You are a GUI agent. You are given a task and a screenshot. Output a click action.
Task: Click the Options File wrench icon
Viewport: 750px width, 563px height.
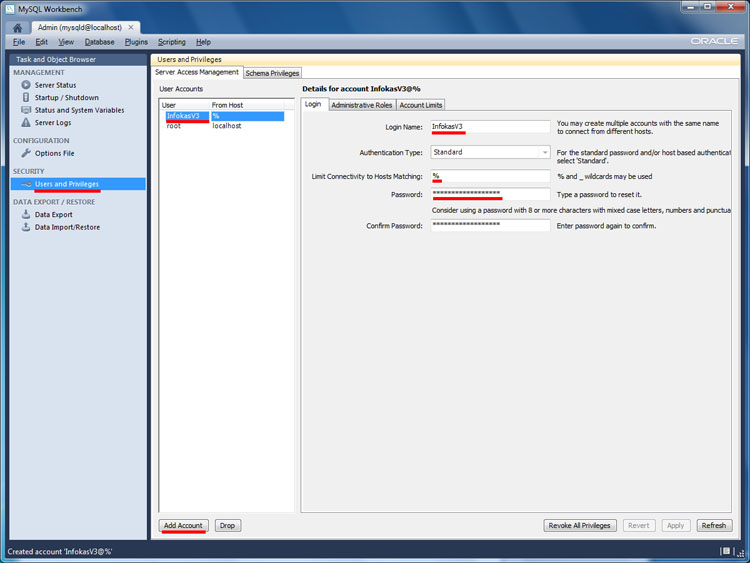click(x=26, y=154)
